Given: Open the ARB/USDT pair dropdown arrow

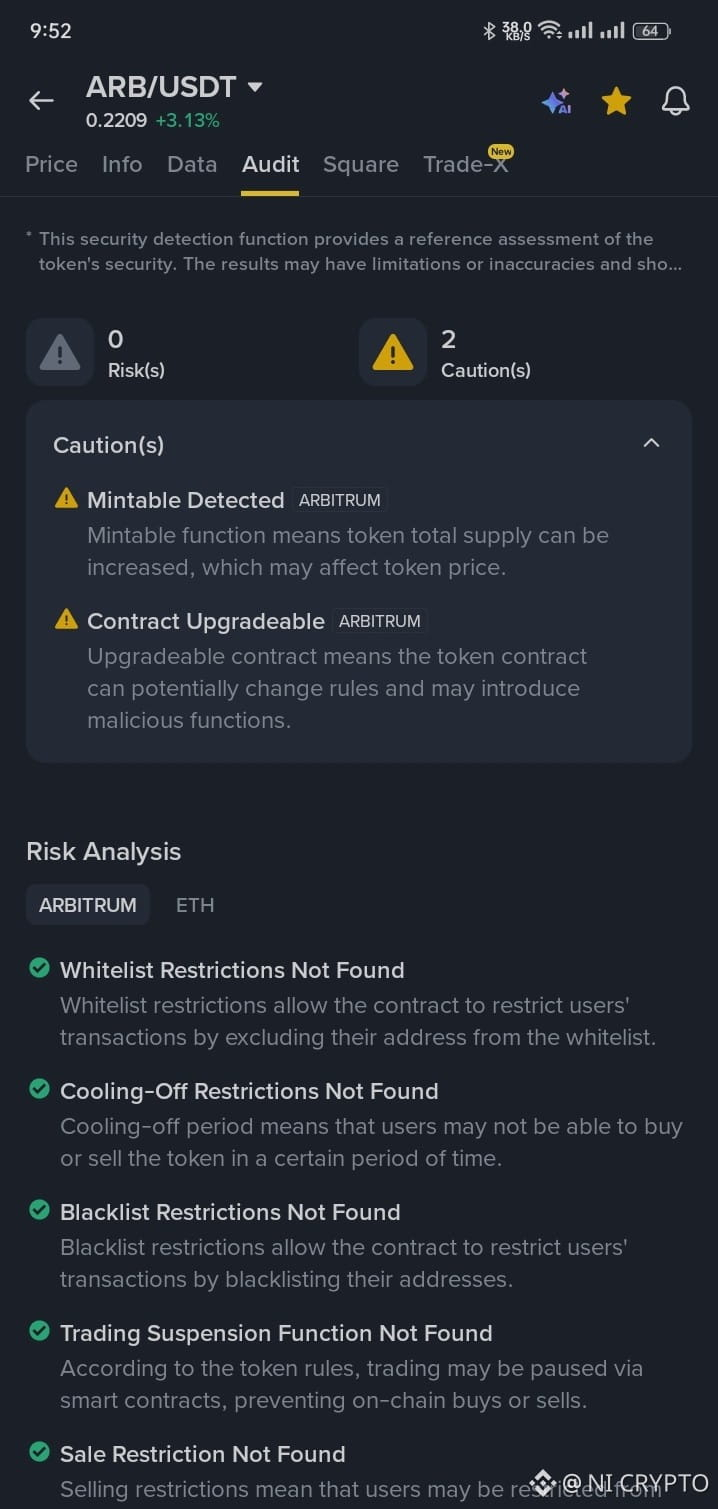Looking at the screenshot, I should coord(255,87).
